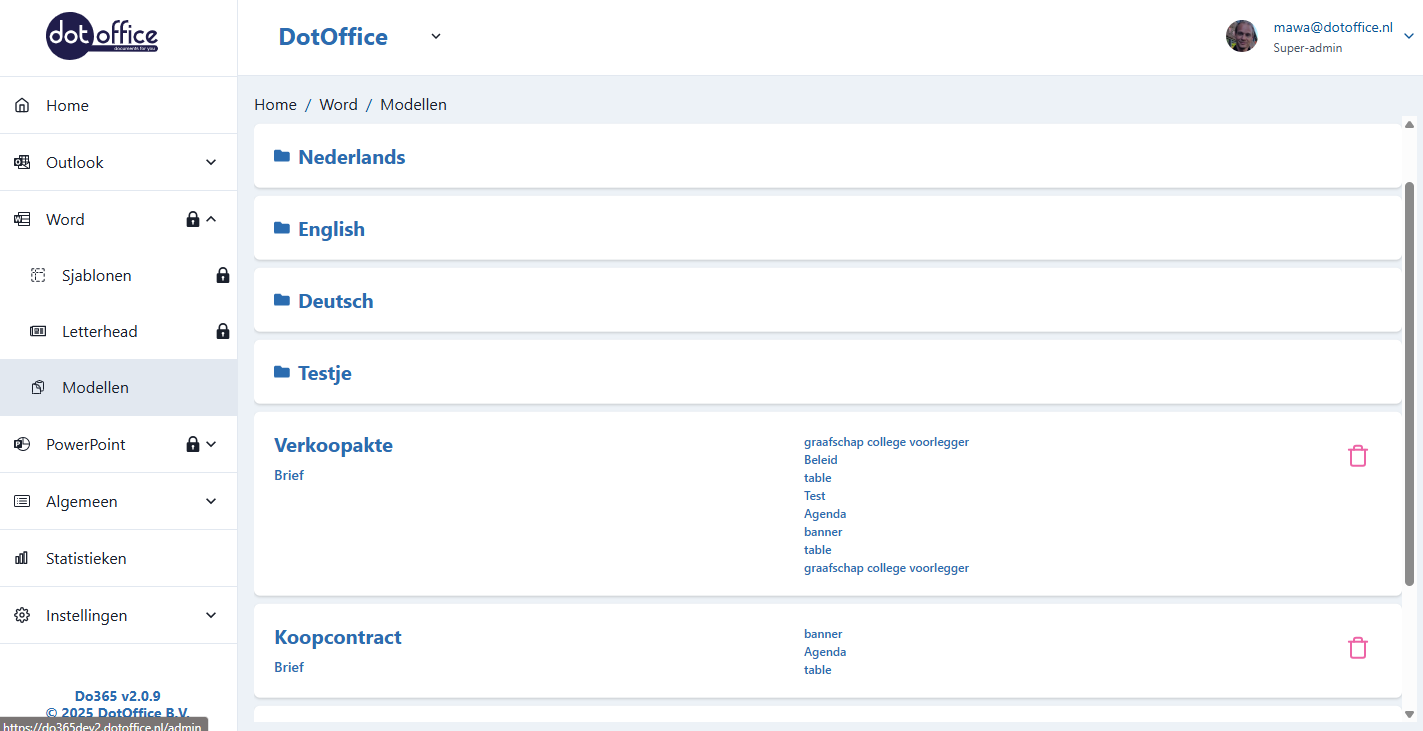This screenshot has height=731, width=1423.
Task: Expand the Instellingen menu chevron
Action: [x=211, y=616]
